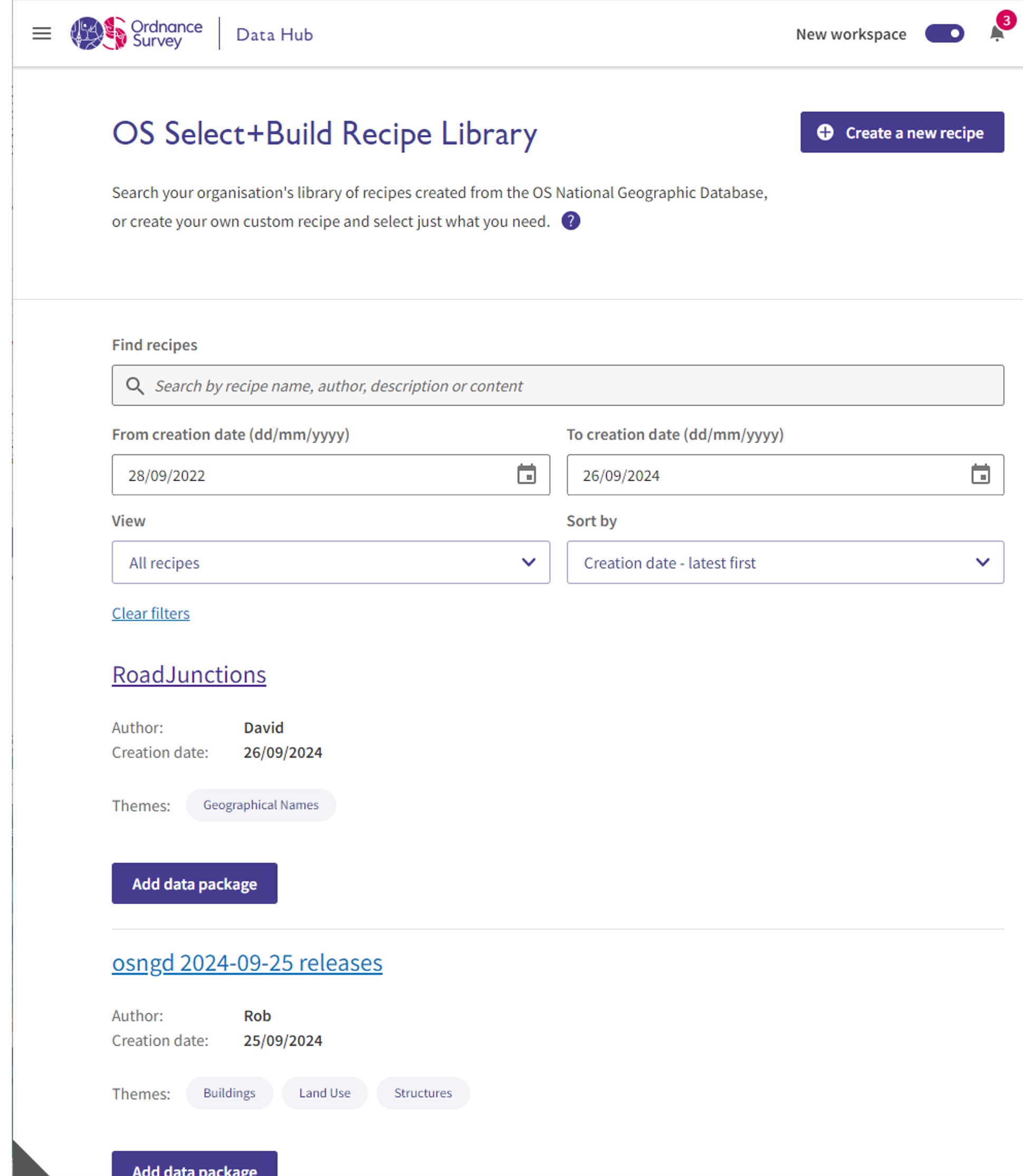Image resolution: width=1023 pixels, height=1176 pixels.
Task: Select the Land Use theme chip
Action: tap(324, 1093)
